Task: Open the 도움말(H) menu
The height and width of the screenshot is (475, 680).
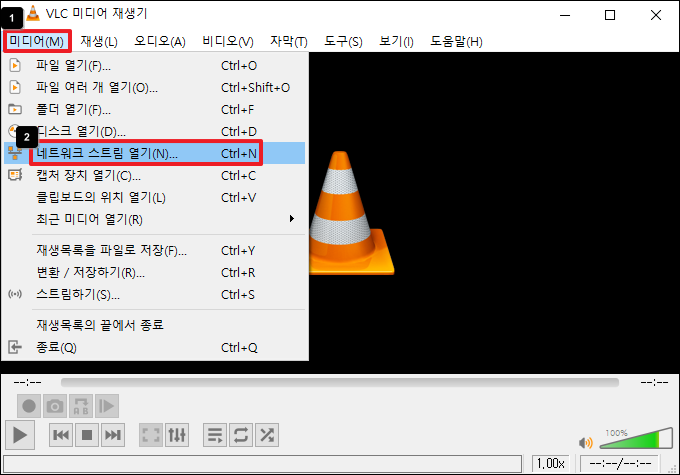Action: point(456,42)
